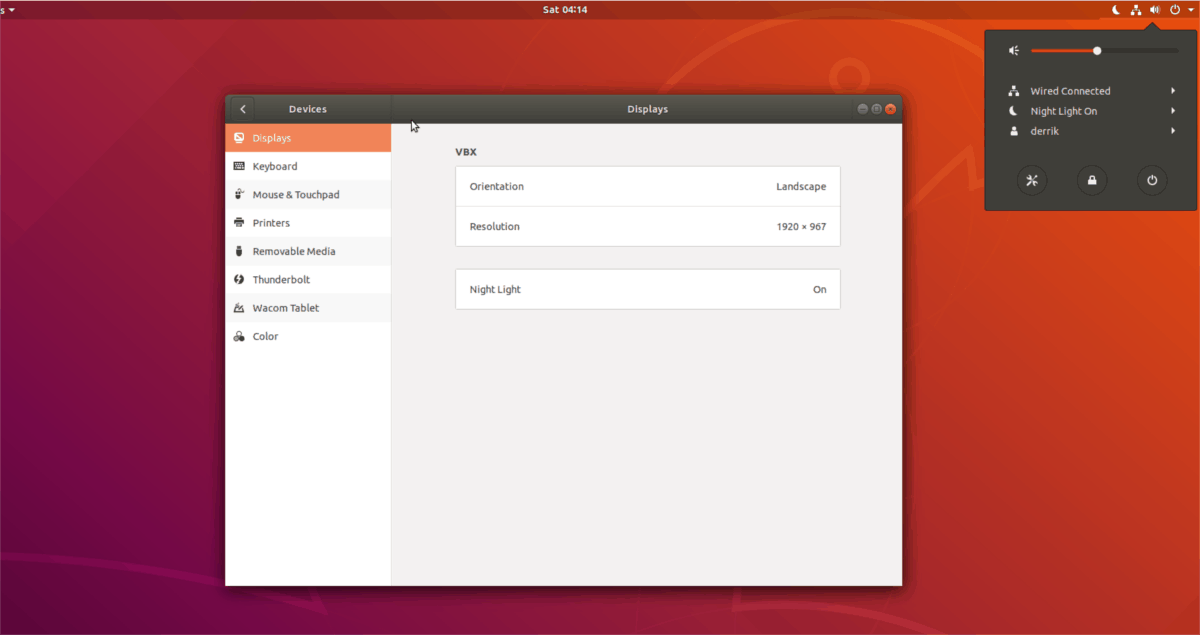Open the Sat 04:14 clock calendar menu

(565, 9)
